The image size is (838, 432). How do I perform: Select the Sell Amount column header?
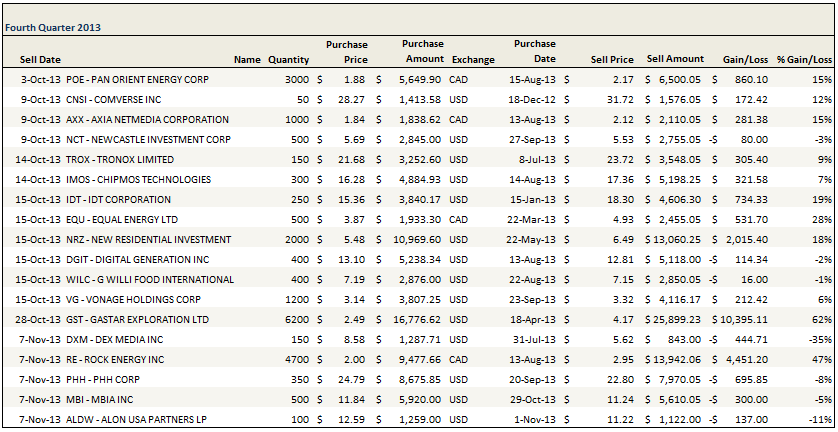coord(675,60)
